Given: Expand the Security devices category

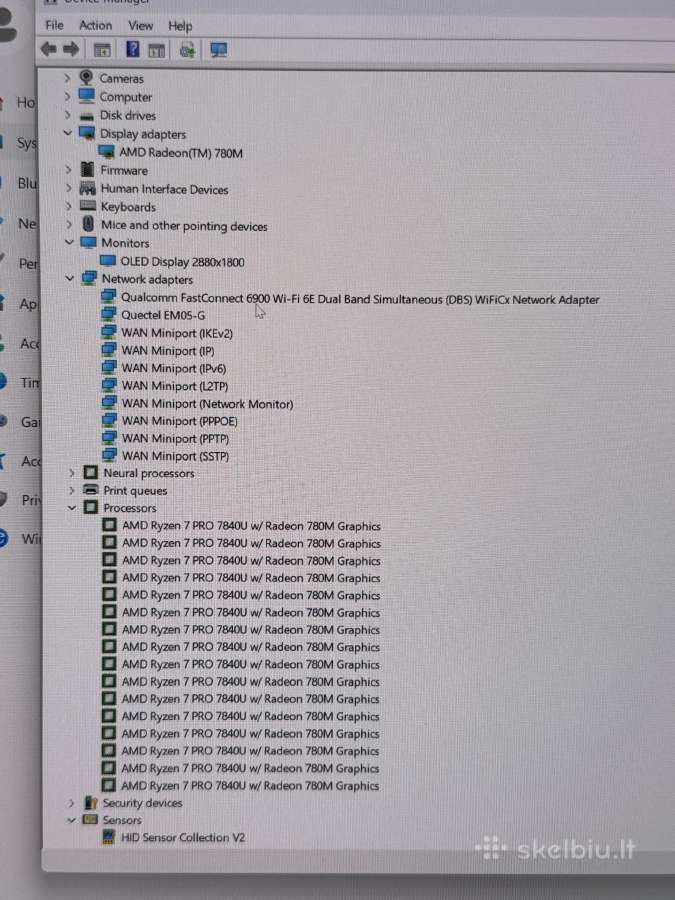Looking at the screenshot, I should coord(71,802).
